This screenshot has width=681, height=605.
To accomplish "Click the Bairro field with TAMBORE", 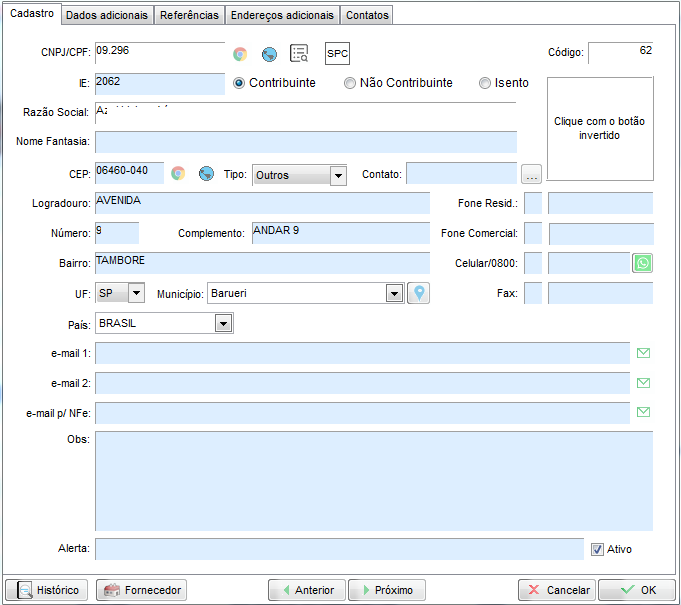I will 262,263.
